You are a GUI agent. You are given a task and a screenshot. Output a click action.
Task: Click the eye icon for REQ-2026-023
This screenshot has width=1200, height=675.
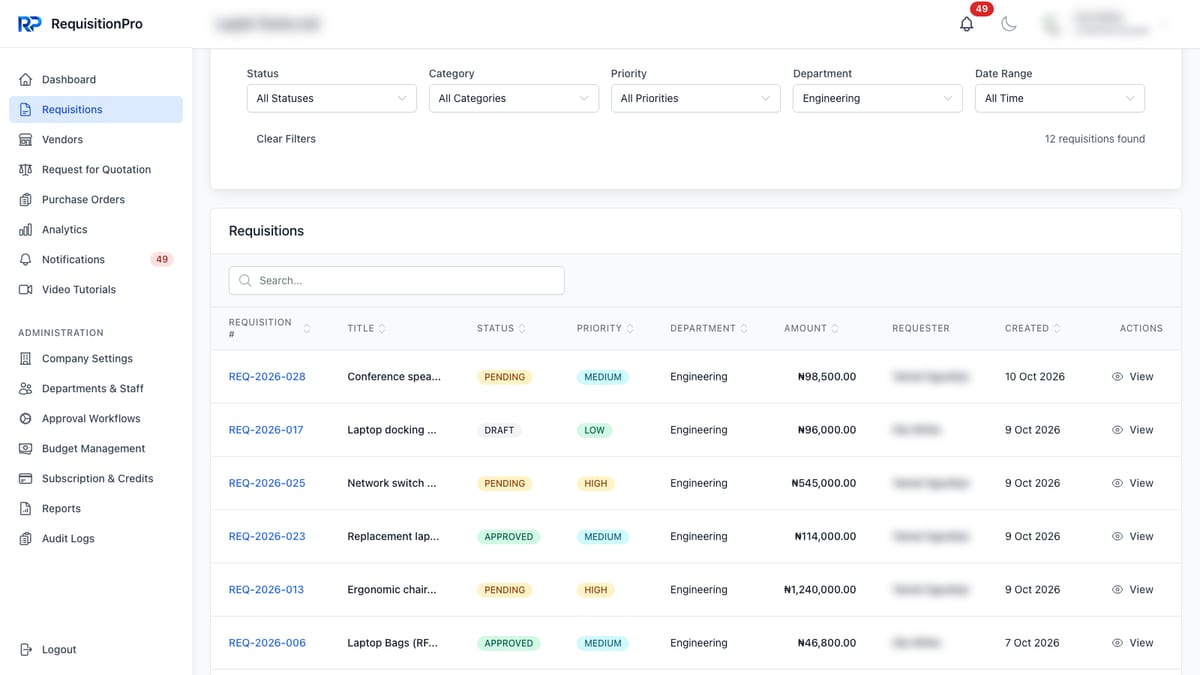click(x=1117, y=537)
